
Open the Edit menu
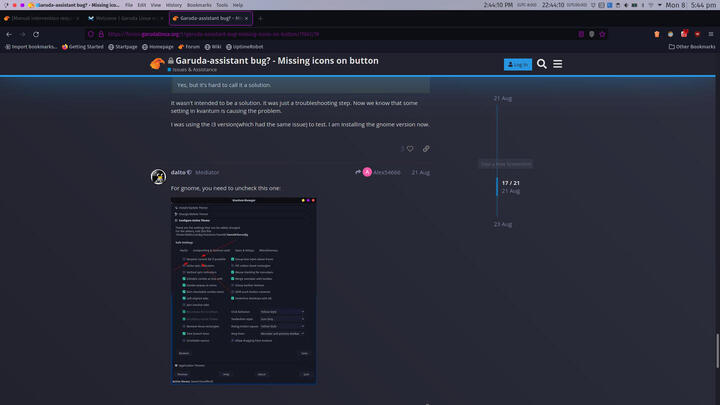point(141,5)
